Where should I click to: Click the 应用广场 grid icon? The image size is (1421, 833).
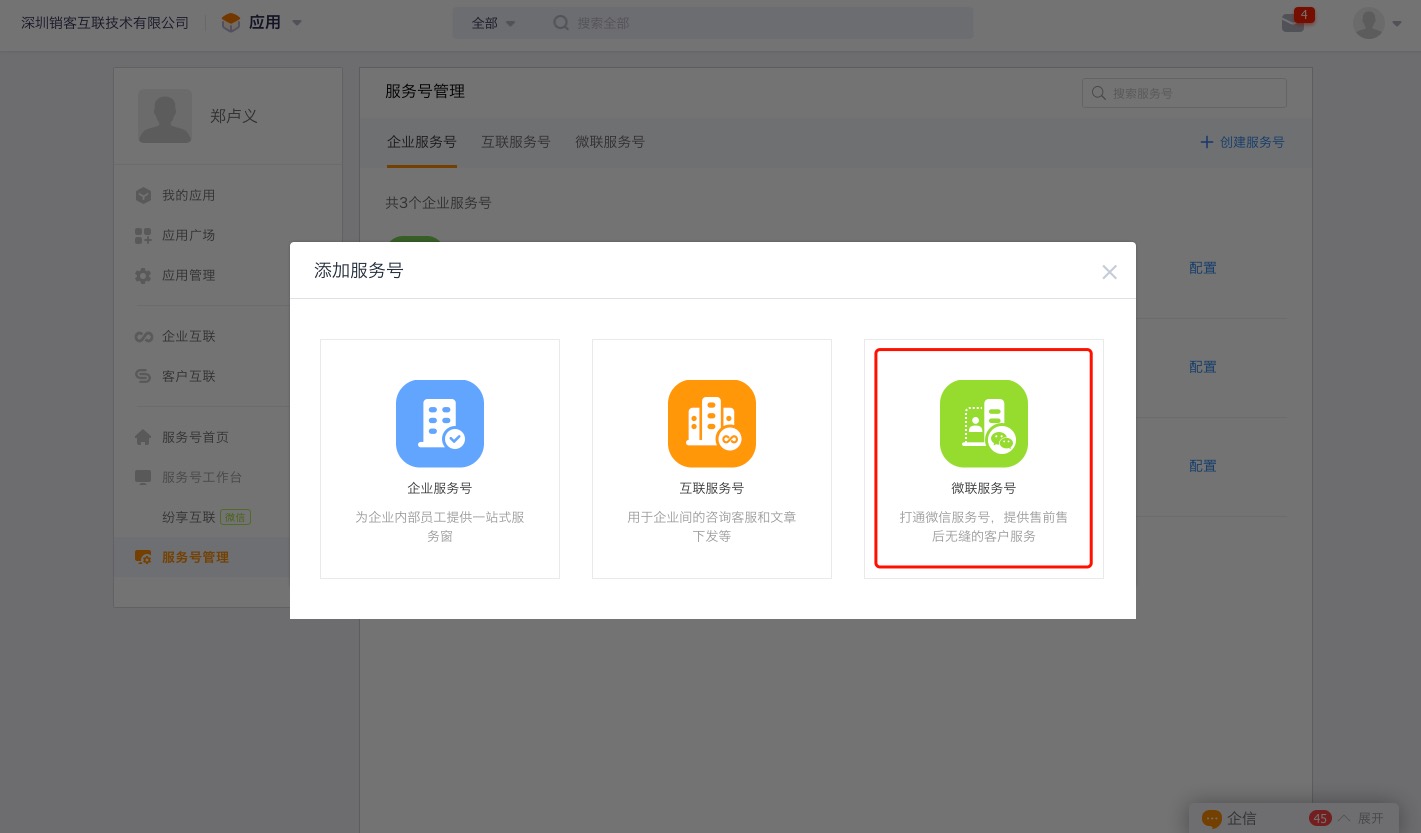click(143, 235)
